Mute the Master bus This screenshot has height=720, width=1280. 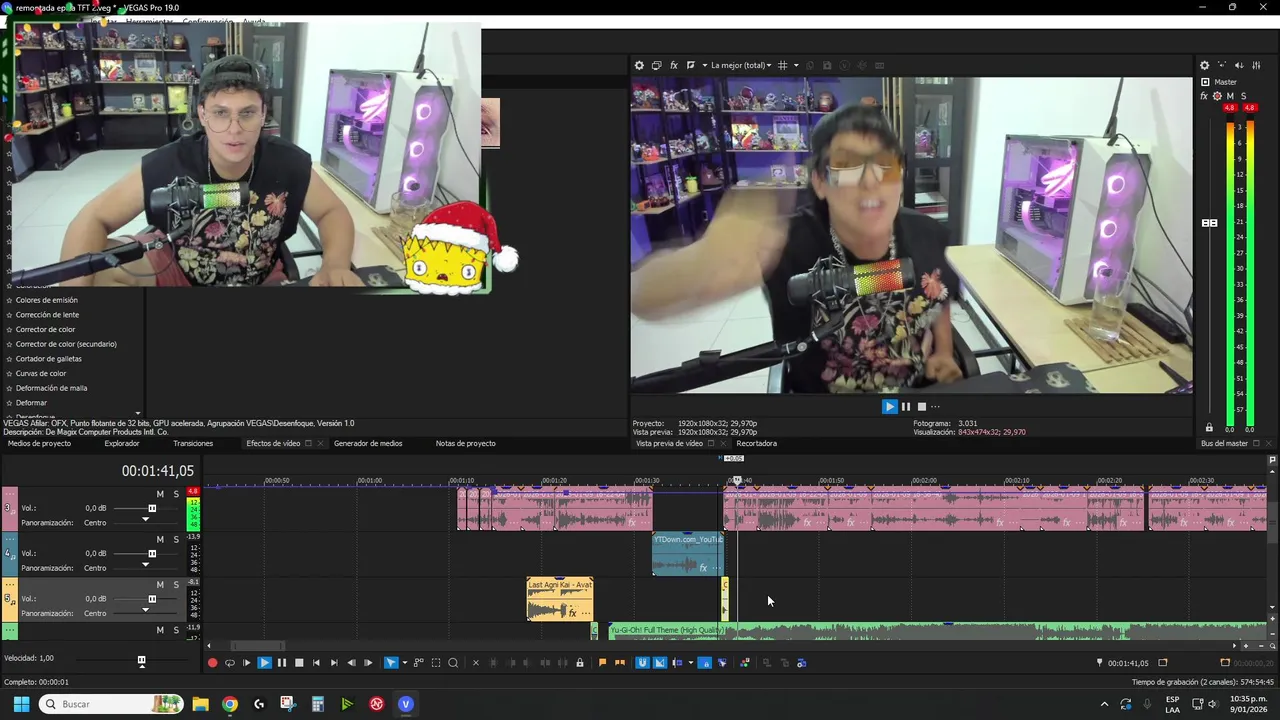(1230, 96)
